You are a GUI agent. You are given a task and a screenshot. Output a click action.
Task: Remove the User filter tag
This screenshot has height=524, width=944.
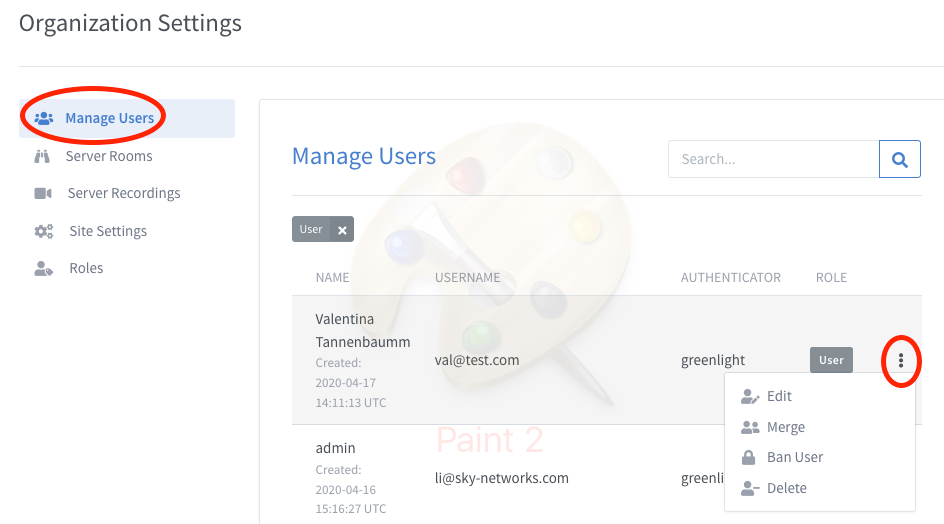click(342, 229)
